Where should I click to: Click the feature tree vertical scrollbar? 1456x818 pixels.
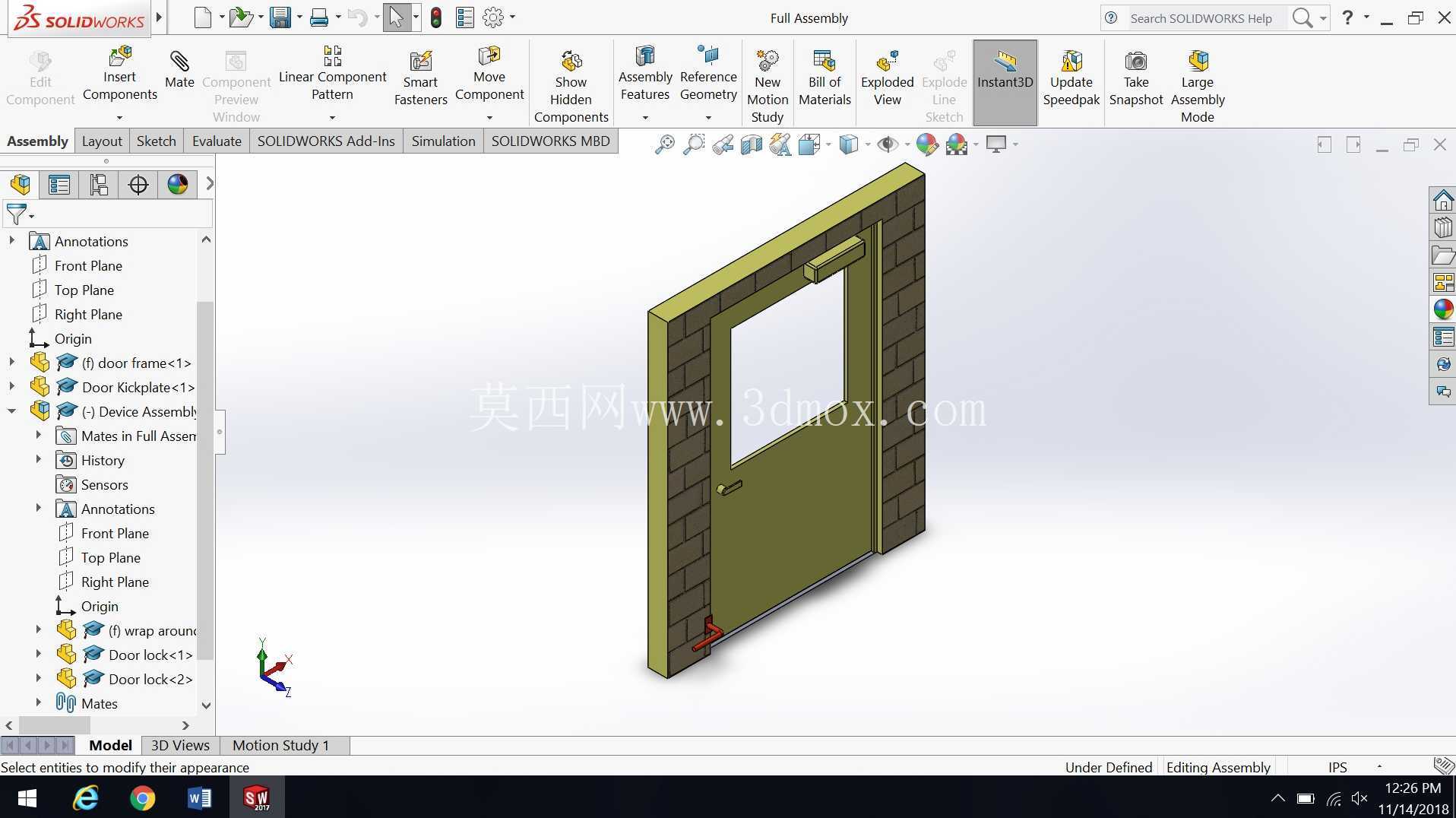point(205,480)
